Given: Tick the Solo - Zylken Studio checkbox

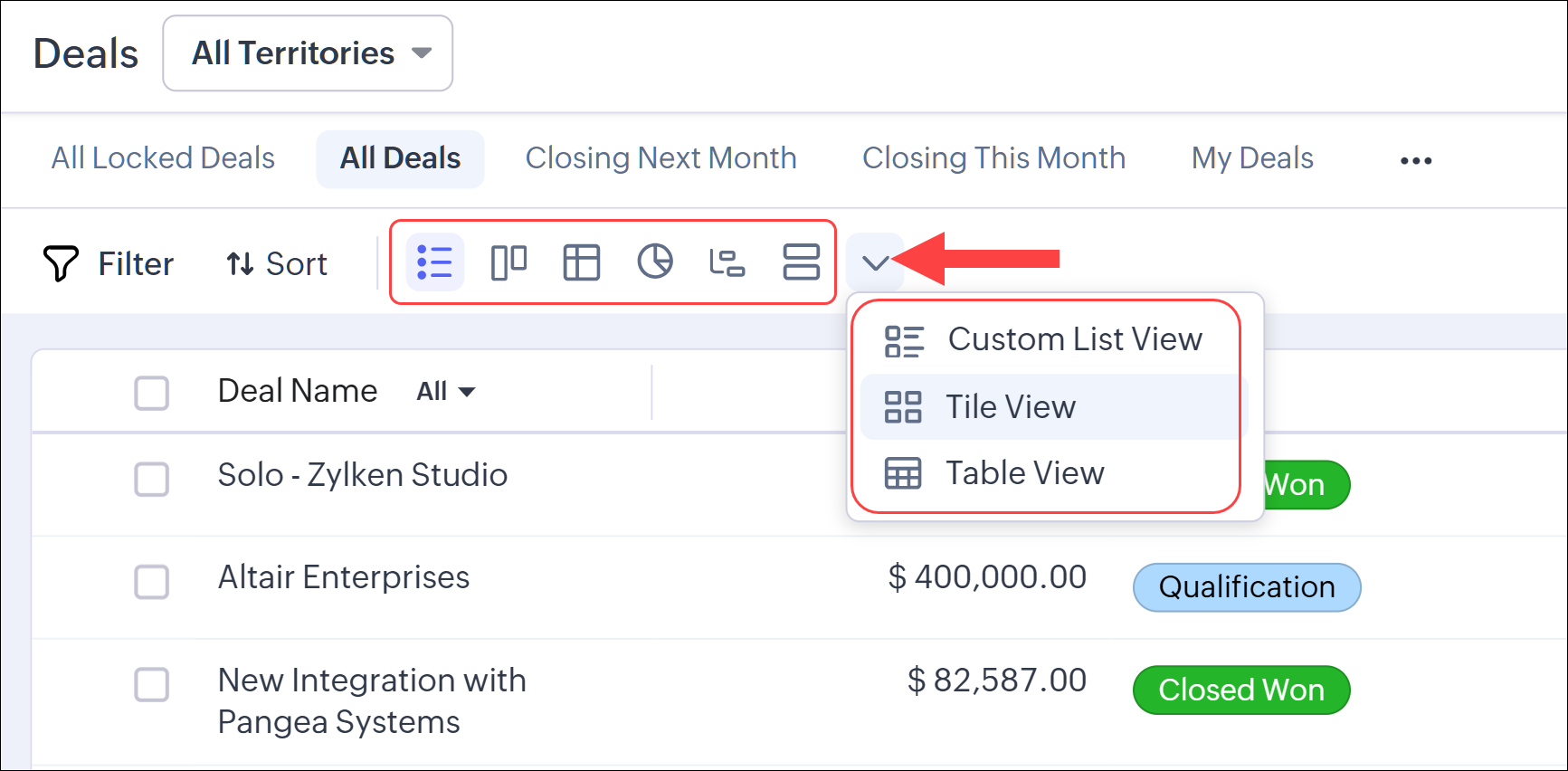Looking at the screenshot, I should [151, 479].
